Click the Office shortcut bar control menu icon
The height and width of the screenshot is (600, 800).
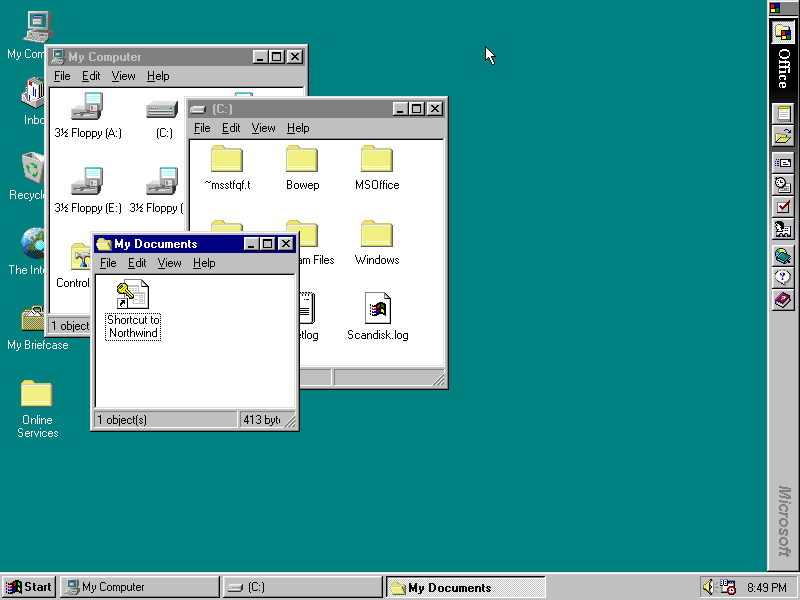tap(775, 8)
